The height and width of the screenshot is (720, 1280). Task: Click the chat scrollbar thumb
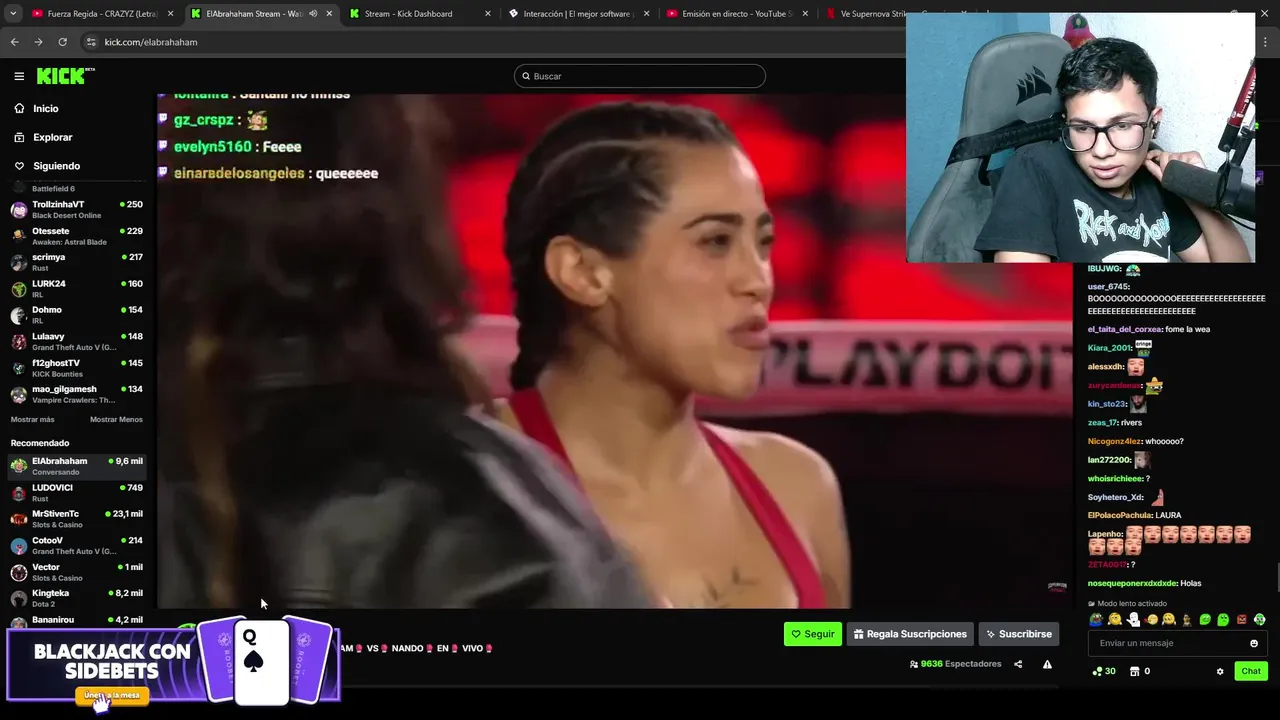(x=1277, y=578)
